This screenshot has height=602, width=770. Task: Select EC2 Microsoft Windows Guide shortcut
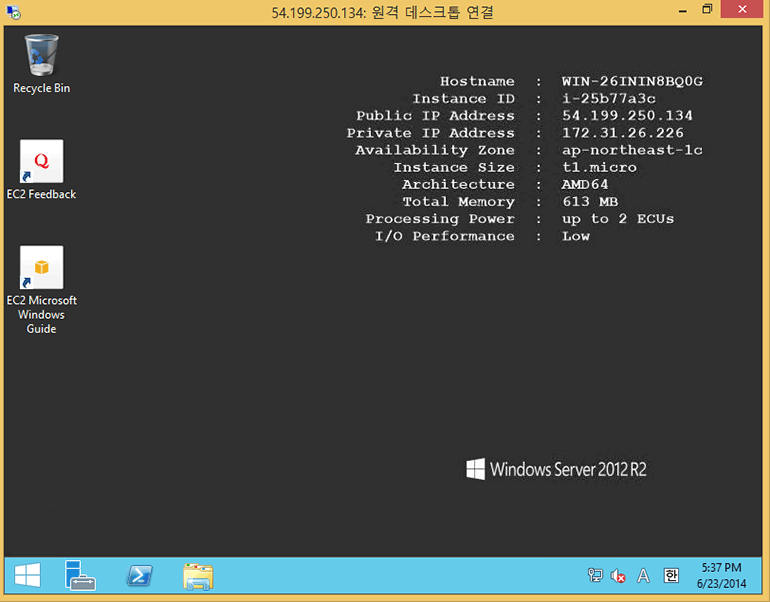tap(41, 268)
